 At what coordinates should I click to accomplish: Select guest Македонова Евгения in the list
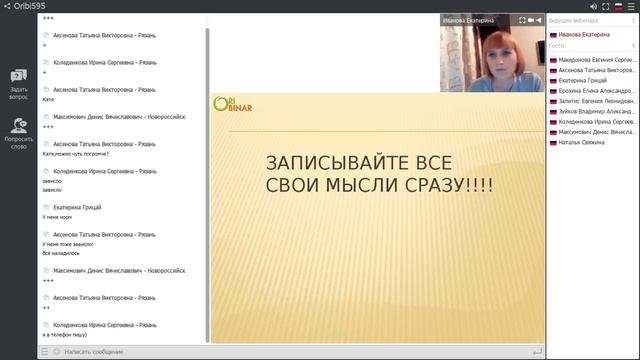pos(593,60)
